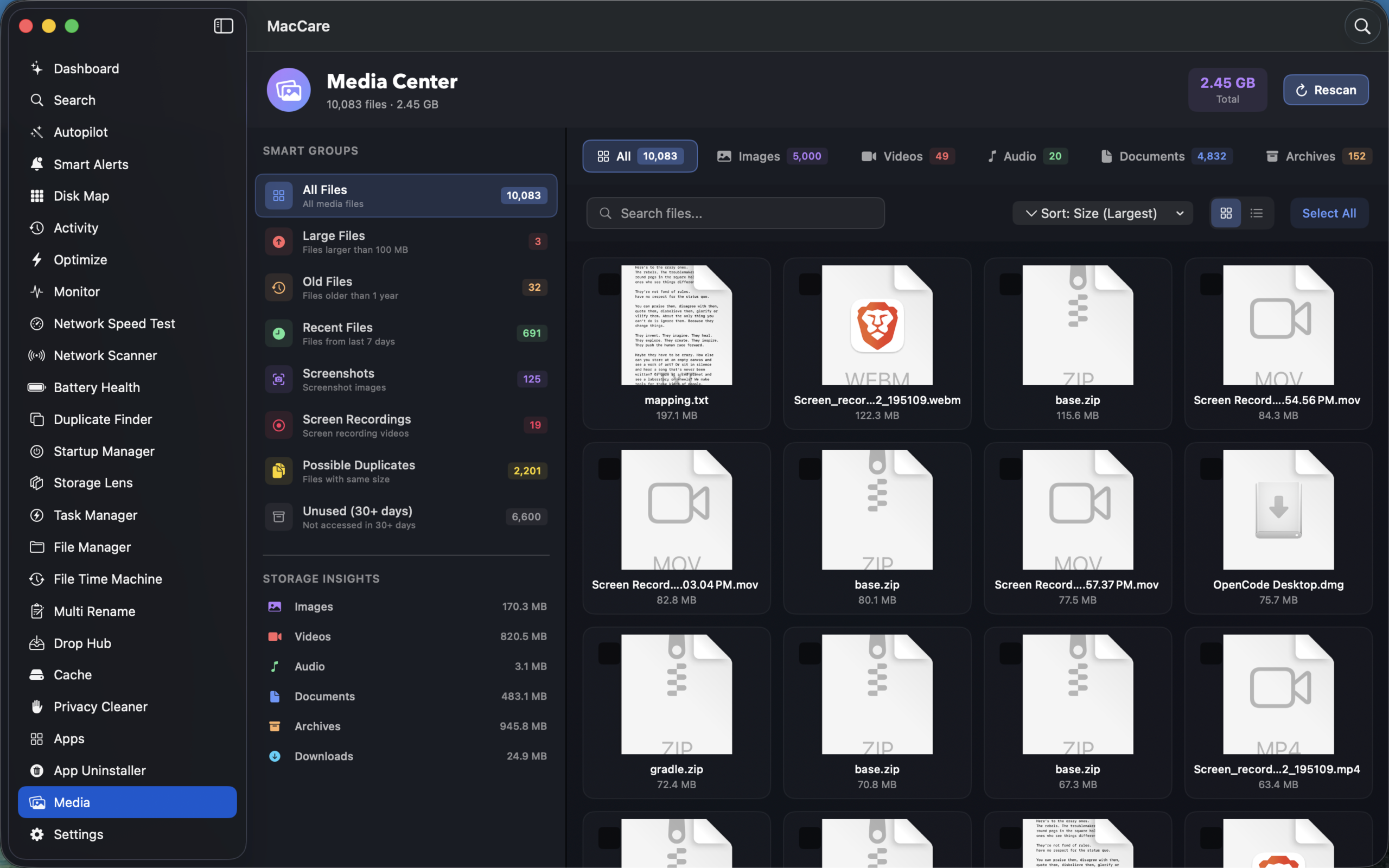Switch to list view icon
The height and width of the screenshot is (868, 1389).
click(x=1257, y=213)
